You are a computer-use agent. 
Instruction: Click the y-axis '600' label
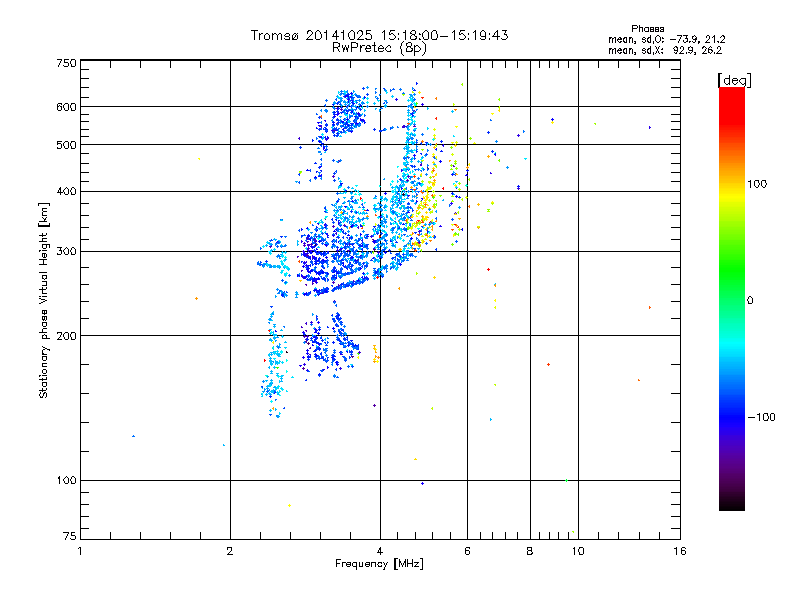coord(66,107)
